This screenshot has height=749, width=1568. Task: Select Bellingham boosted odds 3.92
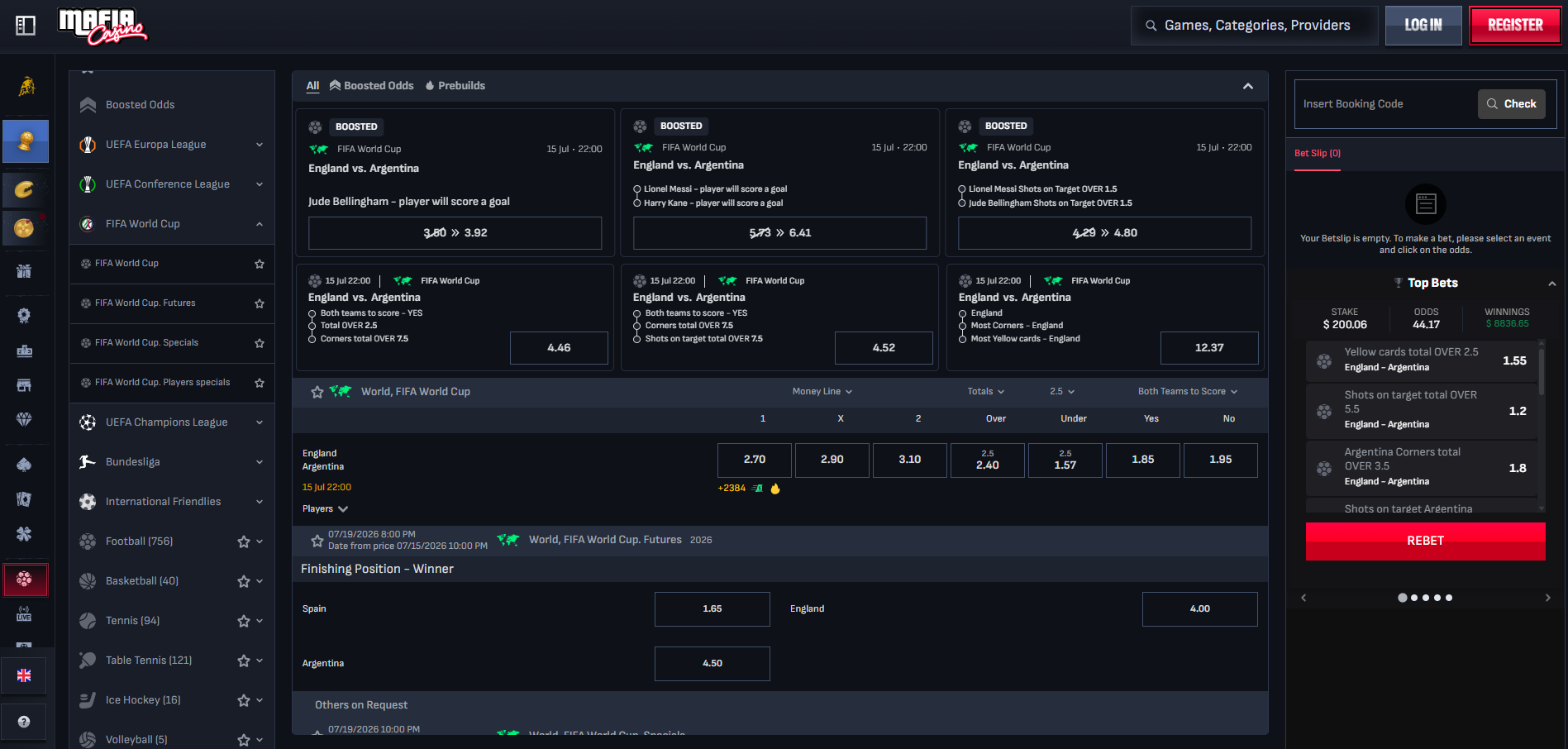pyautogui.click(x=455, y=233)
